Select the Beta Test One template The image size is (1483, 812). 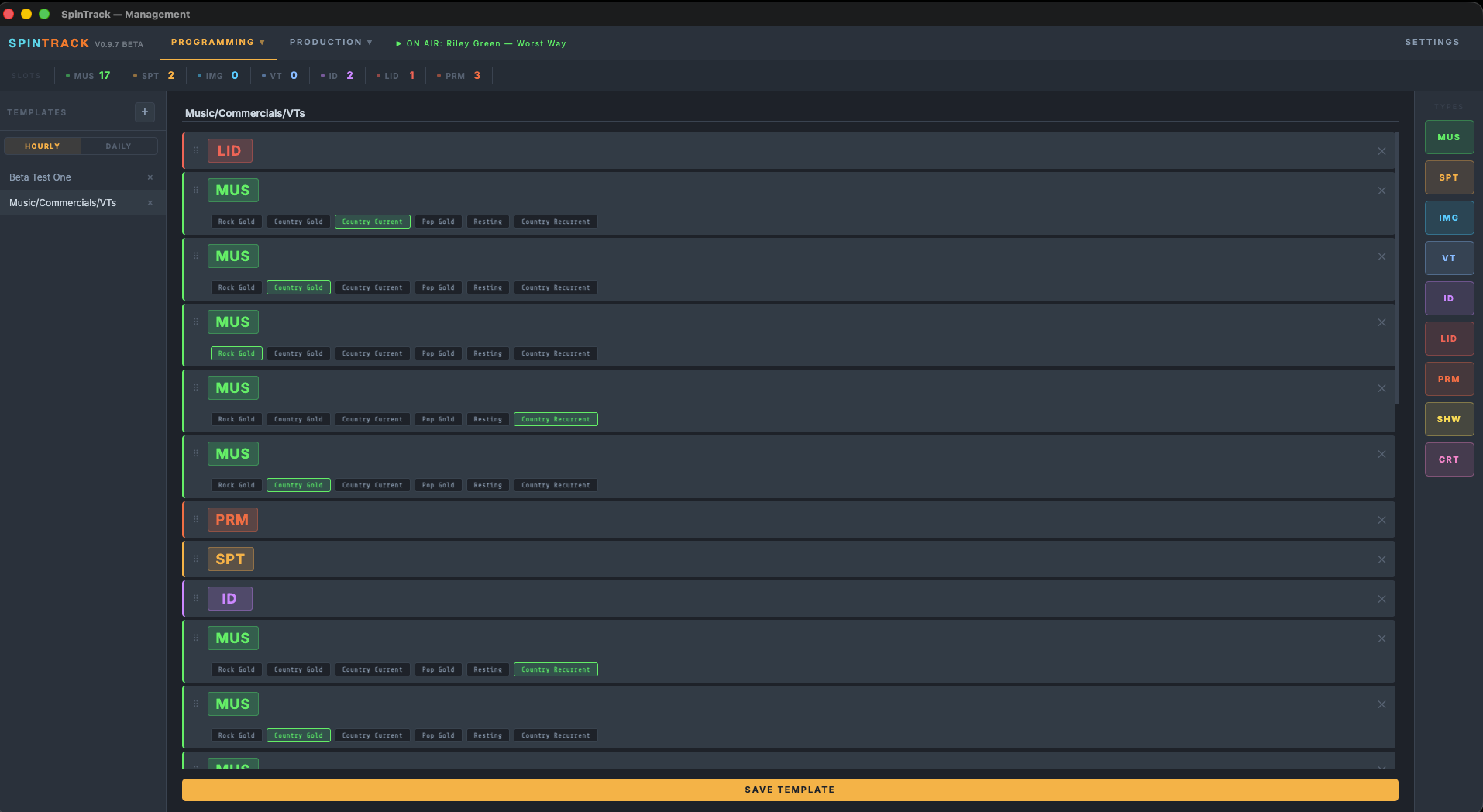pos(82,177)
